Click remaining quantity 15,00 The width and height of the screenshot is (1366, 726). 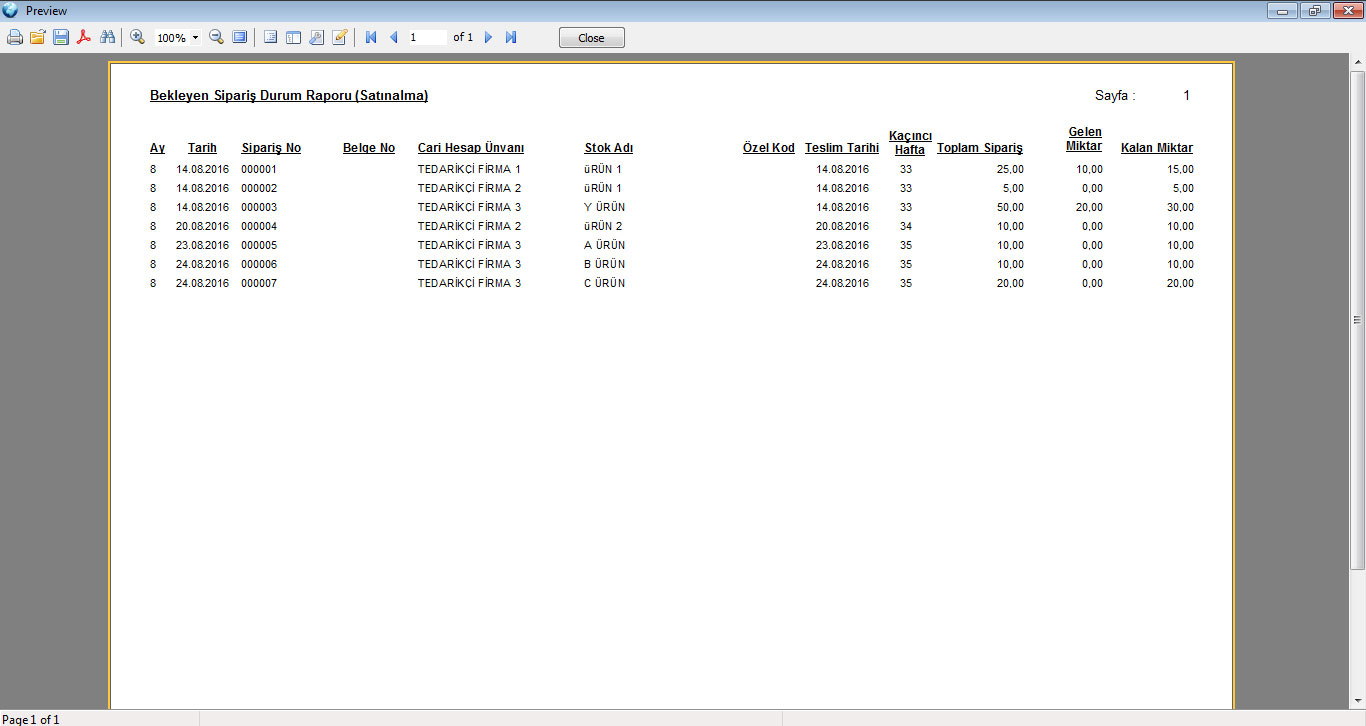(x=1180, y=169)
